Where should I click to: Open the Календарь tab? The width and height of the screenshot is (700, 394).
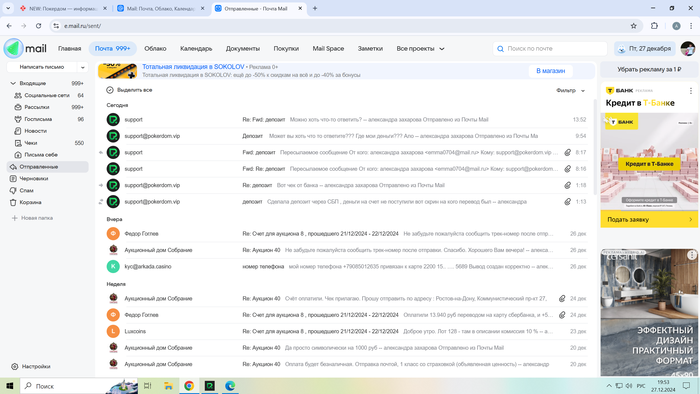coord(196,49)
